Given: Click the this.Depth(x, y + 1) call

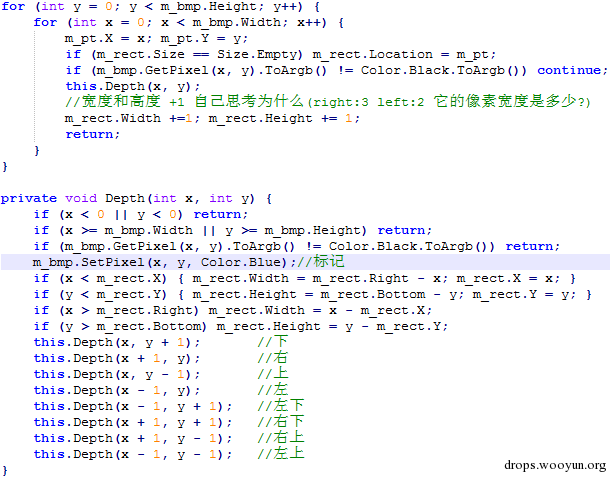Looking at the screenshot, I should point(117,342).
